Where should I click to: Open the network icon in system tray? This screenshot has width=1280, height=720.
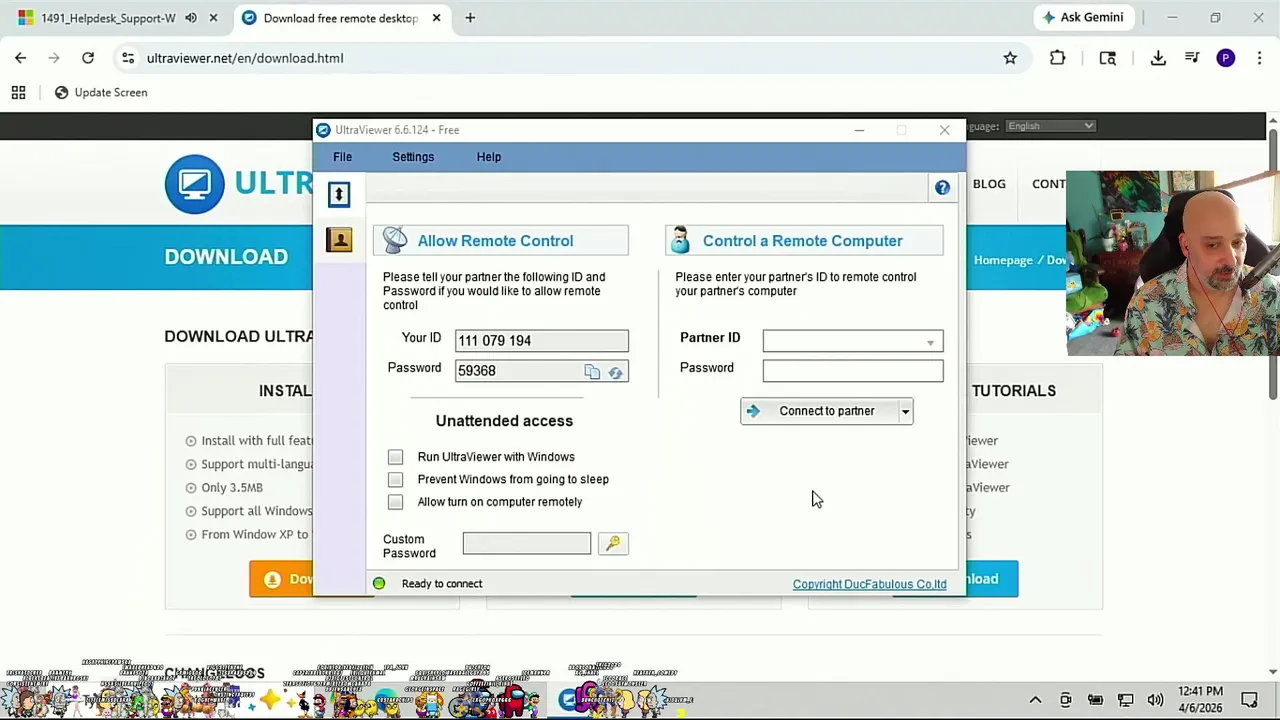point(1125,700)
